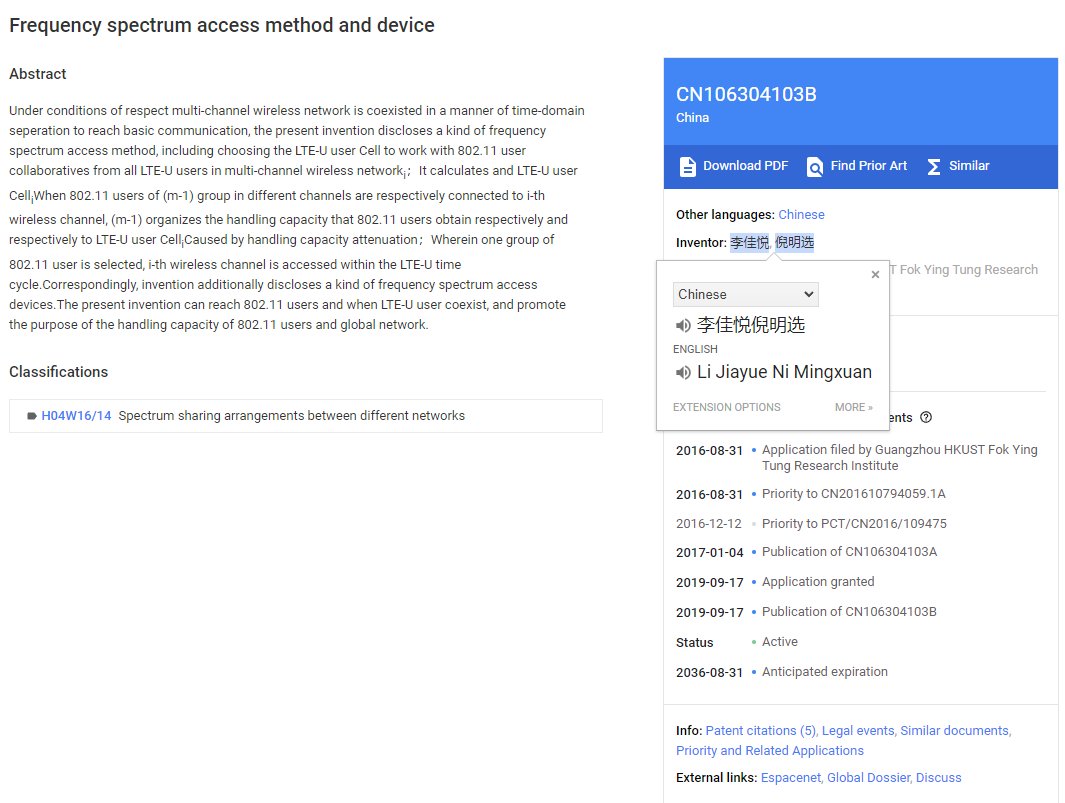Click the Similar sigma icon
This screenshot has height=803, width=1065.
point(934,166)
